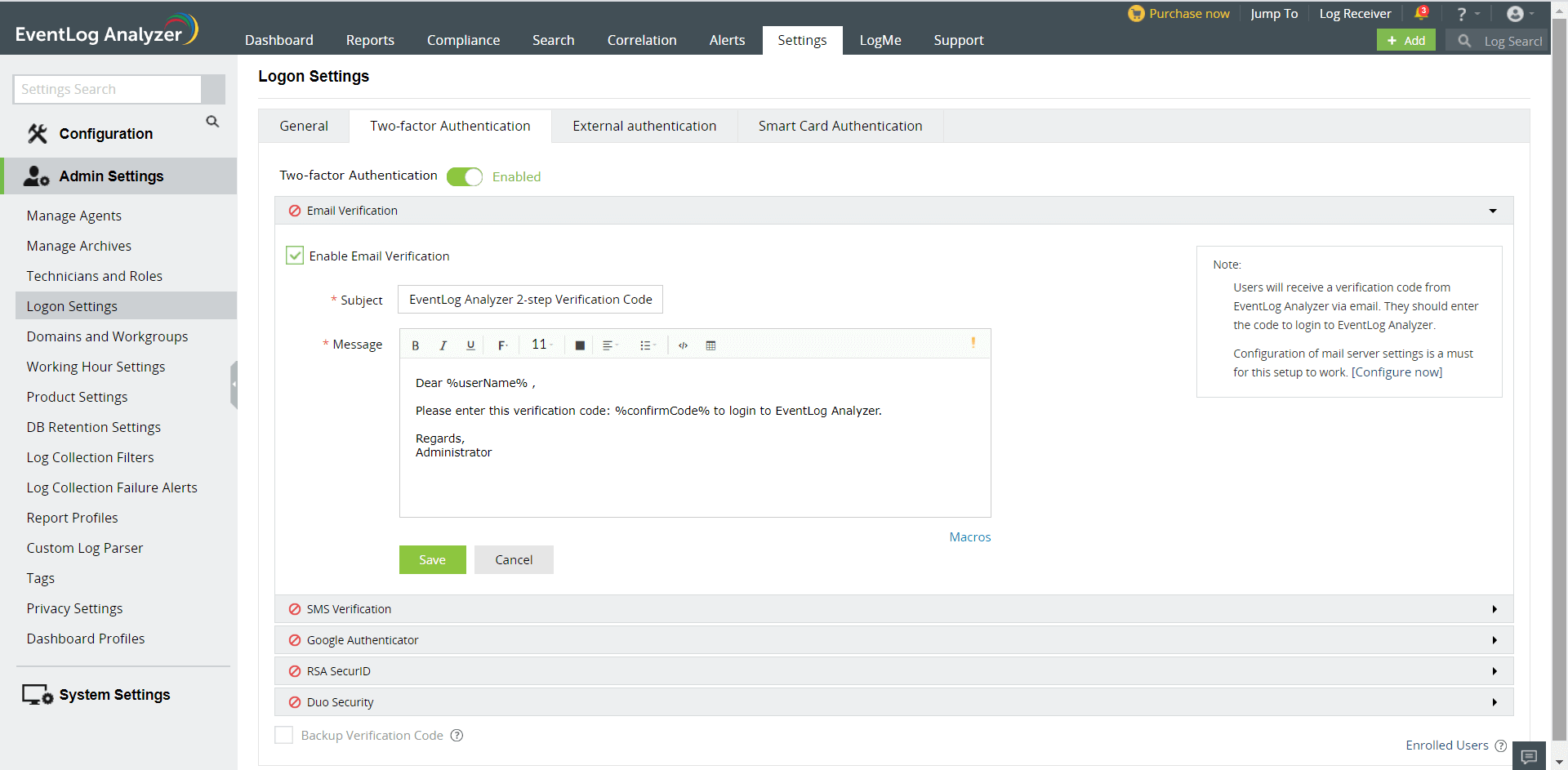Open the Jump To menu
1568x770 pixels.
tap(1274, 14)
